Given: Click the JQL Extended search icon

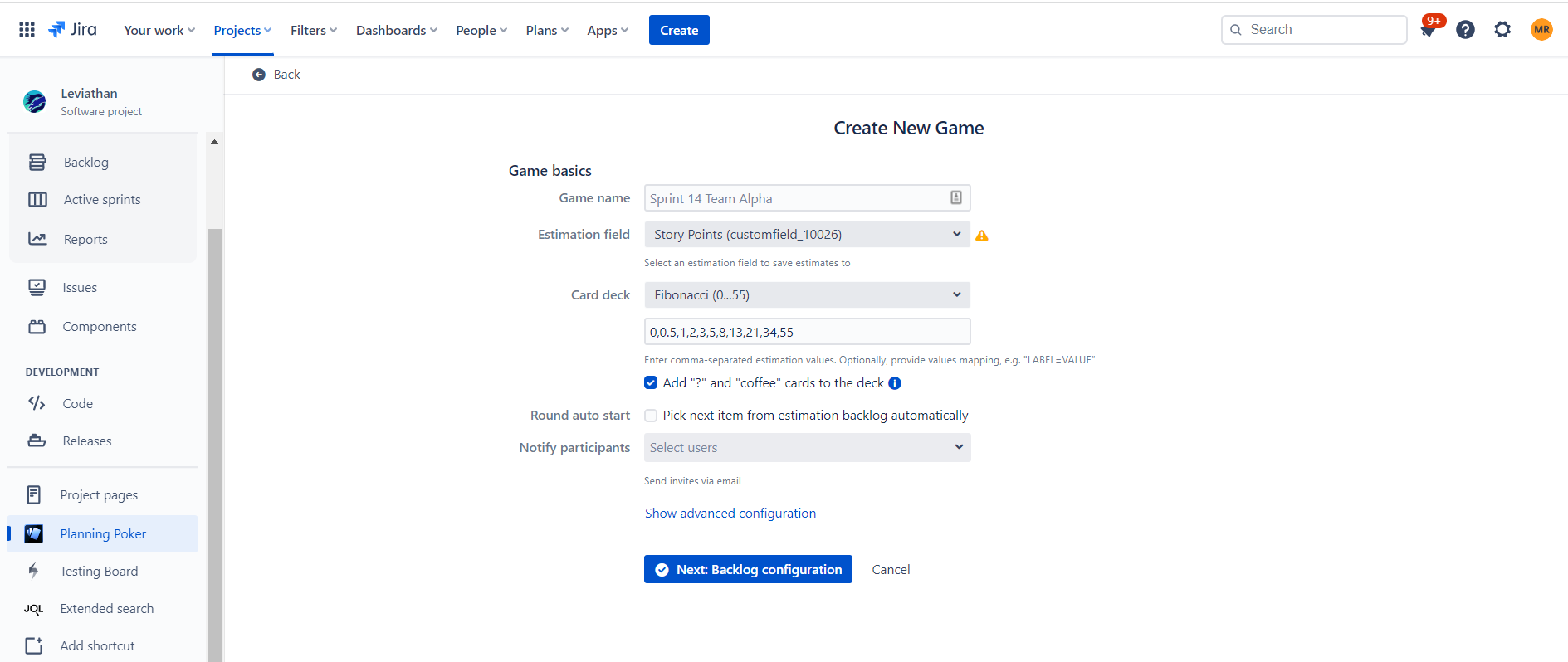Looking at the screenshot, I should (33, 609).
